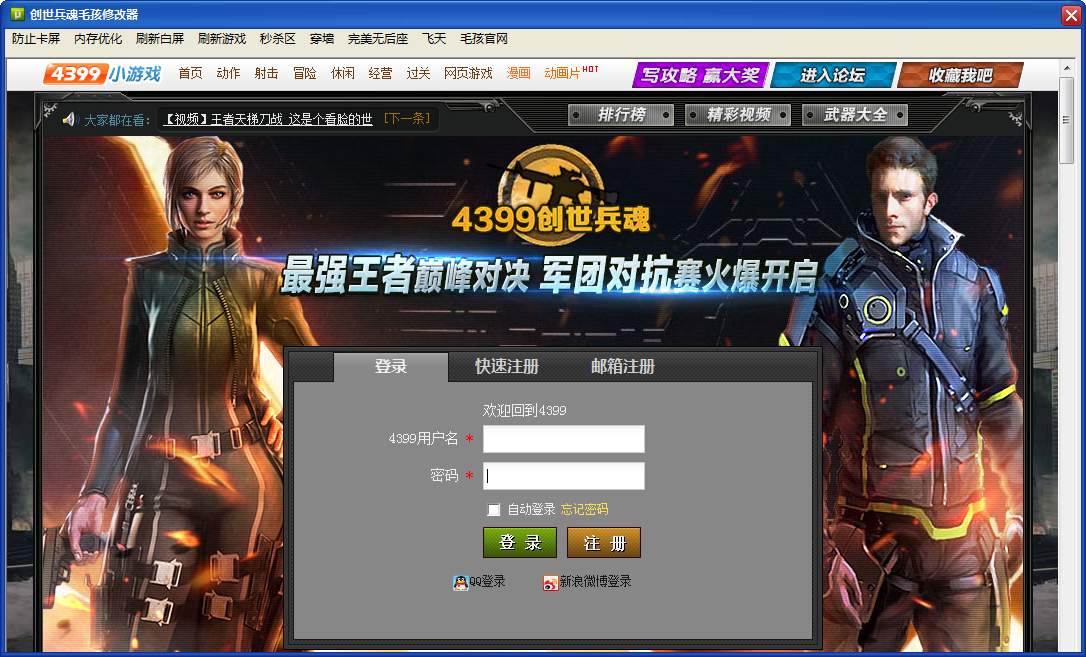Open the 动作 games link

tap(228, 73)
